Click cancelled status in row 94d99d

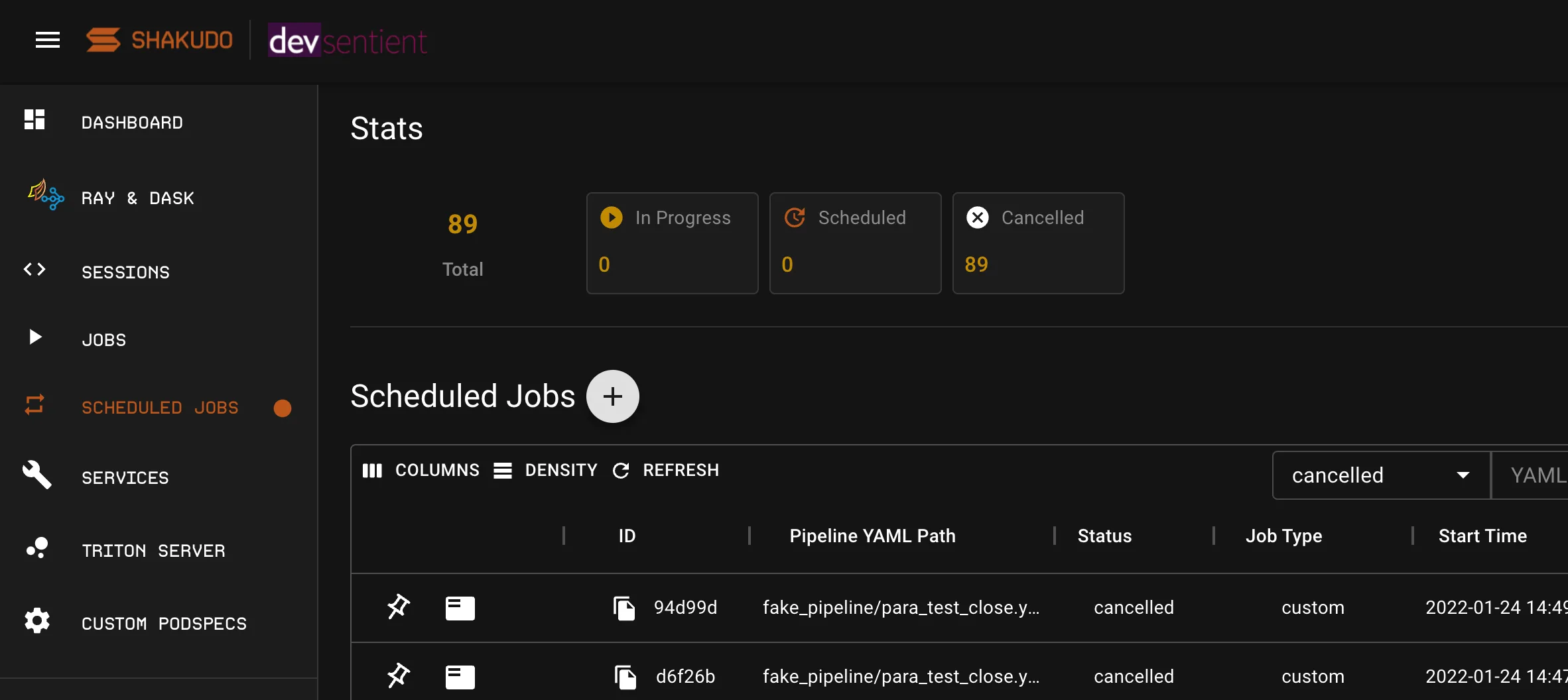coord(1134,607)
